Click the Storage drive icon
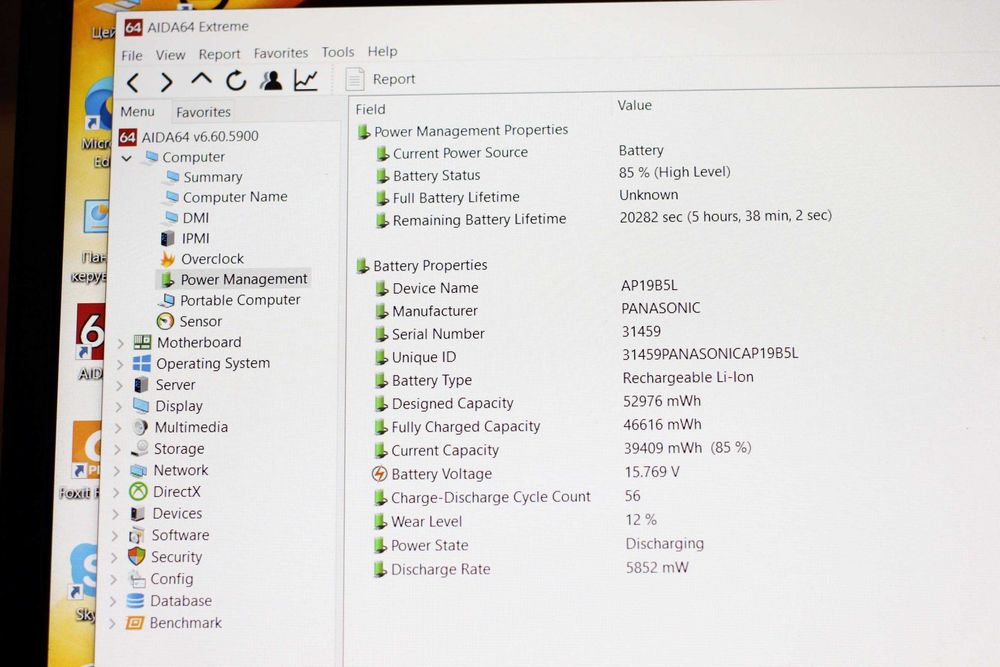 click(x=139, y=449)
